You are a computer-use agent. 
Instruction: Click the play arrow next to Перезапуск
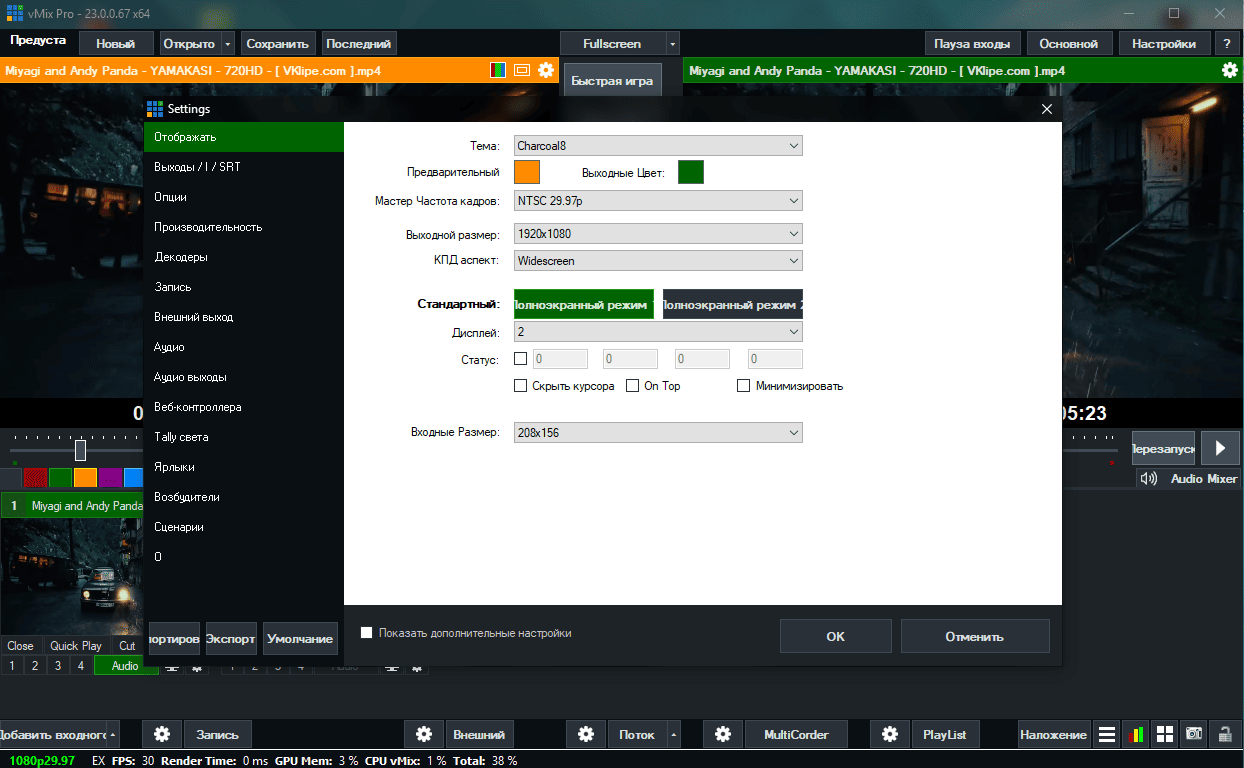pos(1220,448)
